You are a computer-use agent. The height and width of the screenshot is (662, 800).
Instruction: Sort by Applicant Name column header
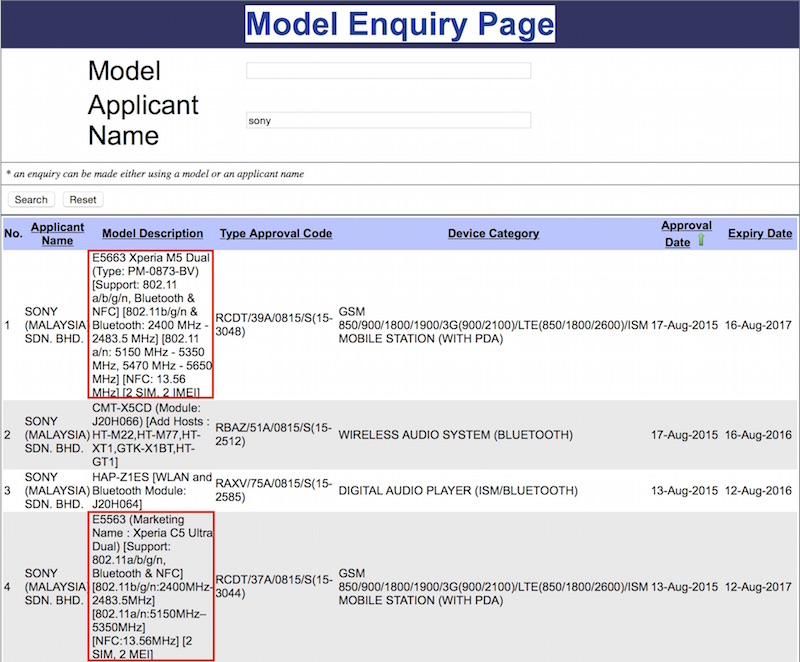[x=57, y=234]
